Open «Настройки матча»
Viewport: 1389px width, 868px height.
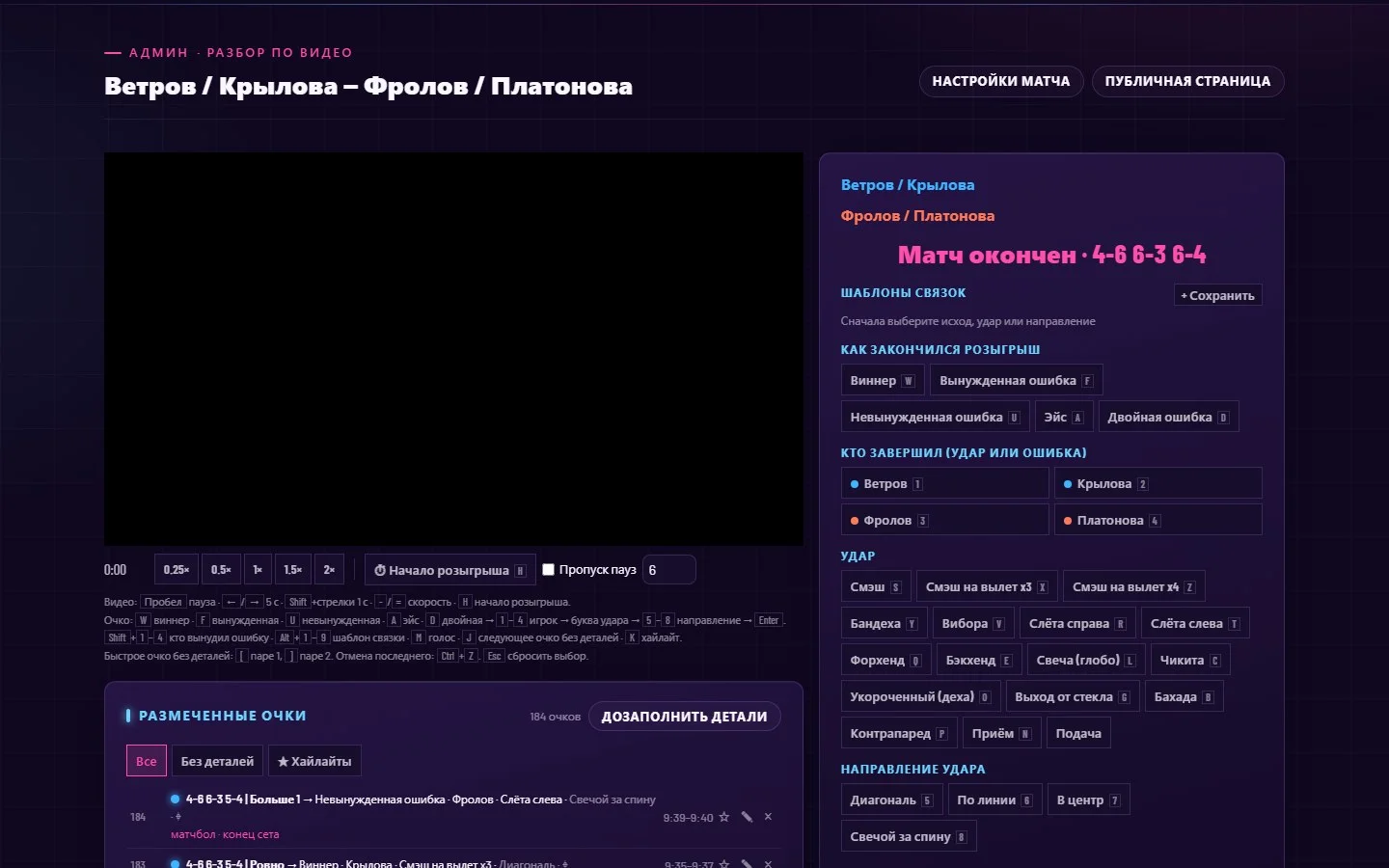[1001, 81]
